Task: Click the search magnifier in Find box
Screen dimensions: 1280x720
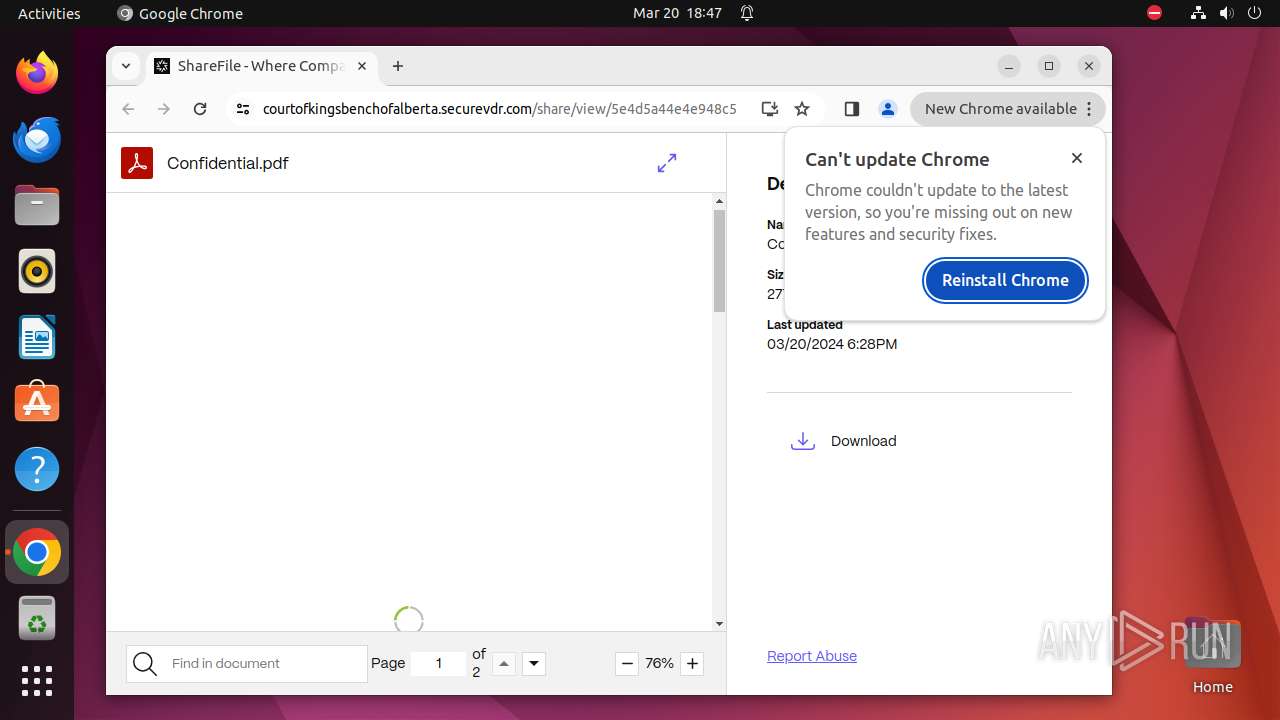Action: 145,664
